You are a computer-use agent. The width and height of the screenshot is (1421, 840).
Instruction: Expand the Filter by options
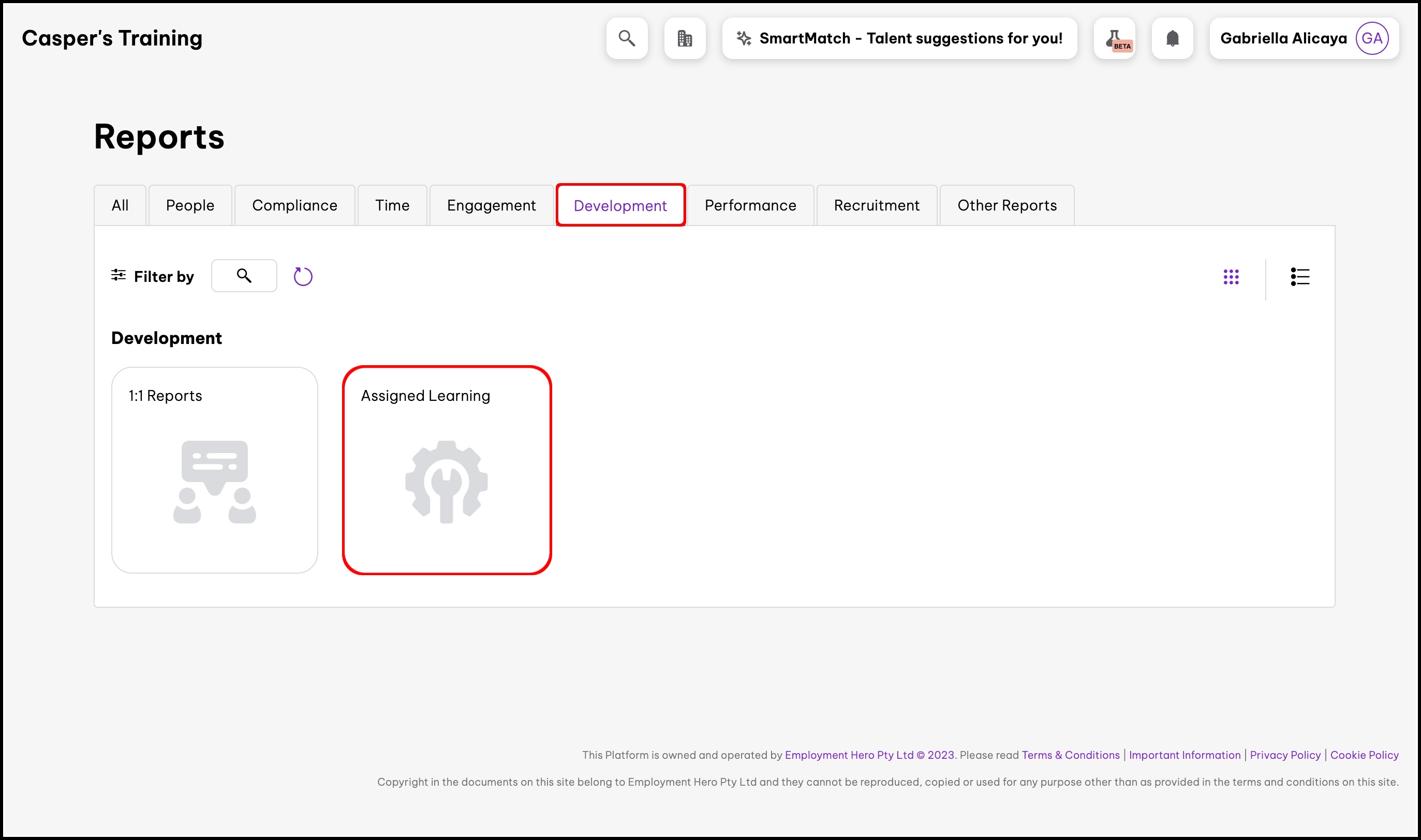[x=152, y=276]
